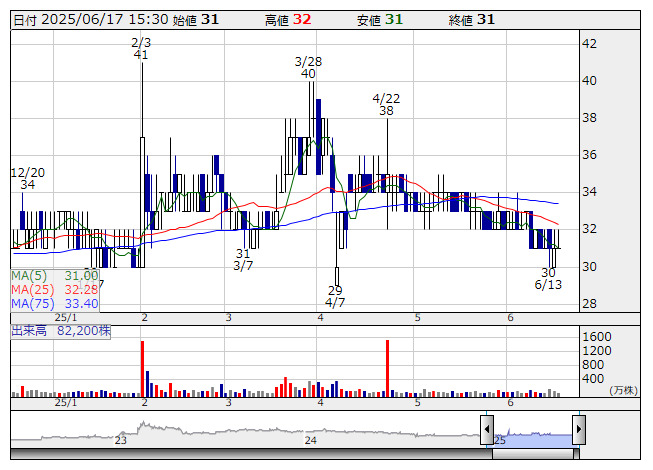Click the 4/7 low marker of 29
The height and width of the screenshot is (470, 653).
pyautogui.click(x=335, y=296)
